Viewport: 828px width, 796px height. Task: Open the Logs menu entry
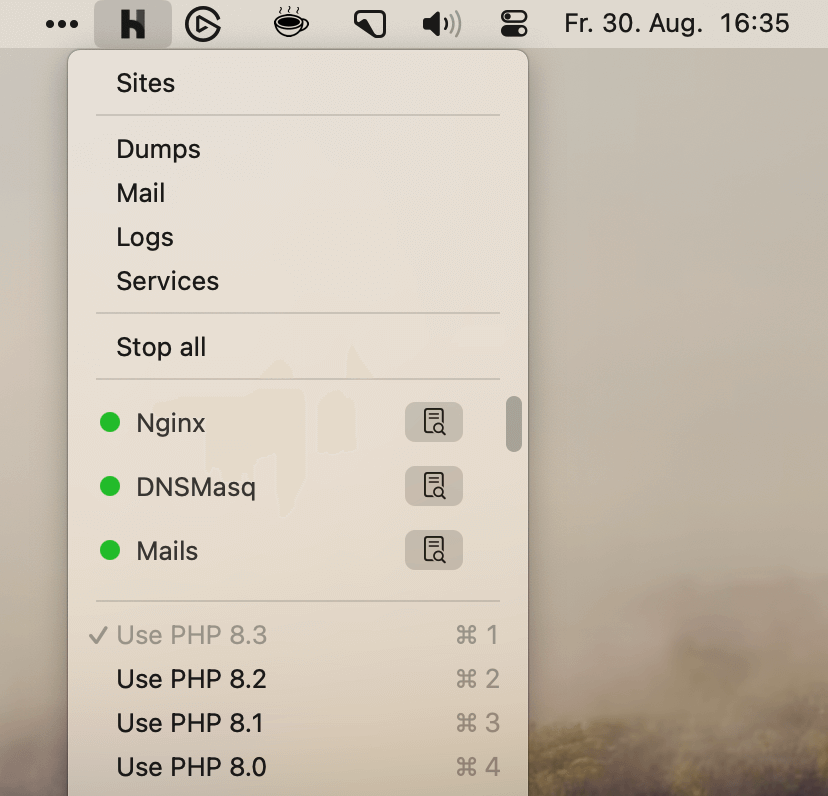298,237
